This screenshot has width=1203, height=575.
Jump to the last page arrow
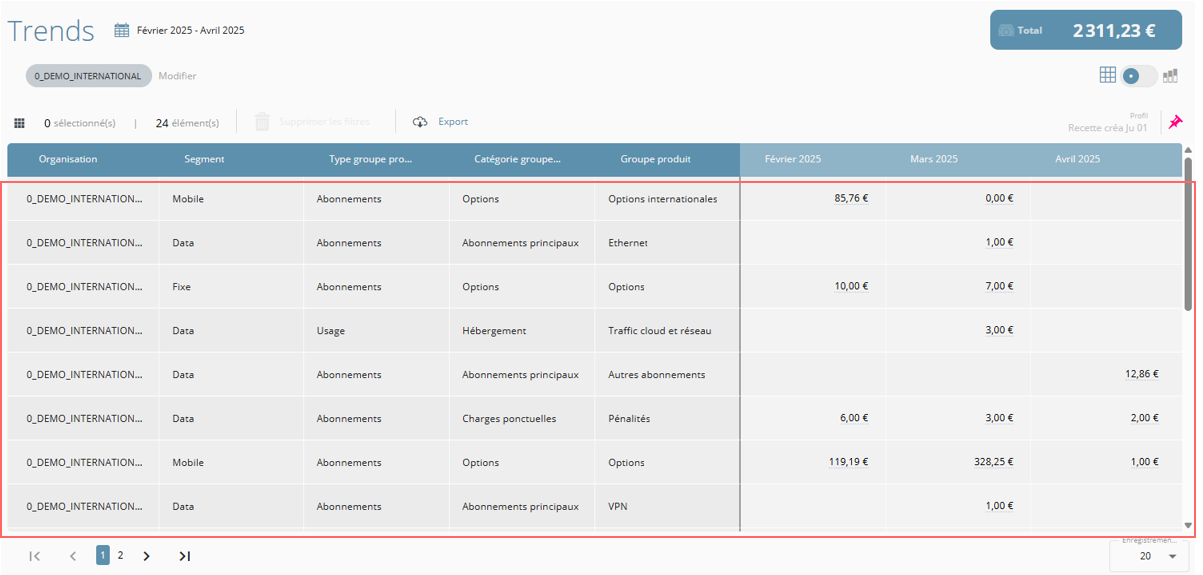pyautogui.click(x=184, y=556)
